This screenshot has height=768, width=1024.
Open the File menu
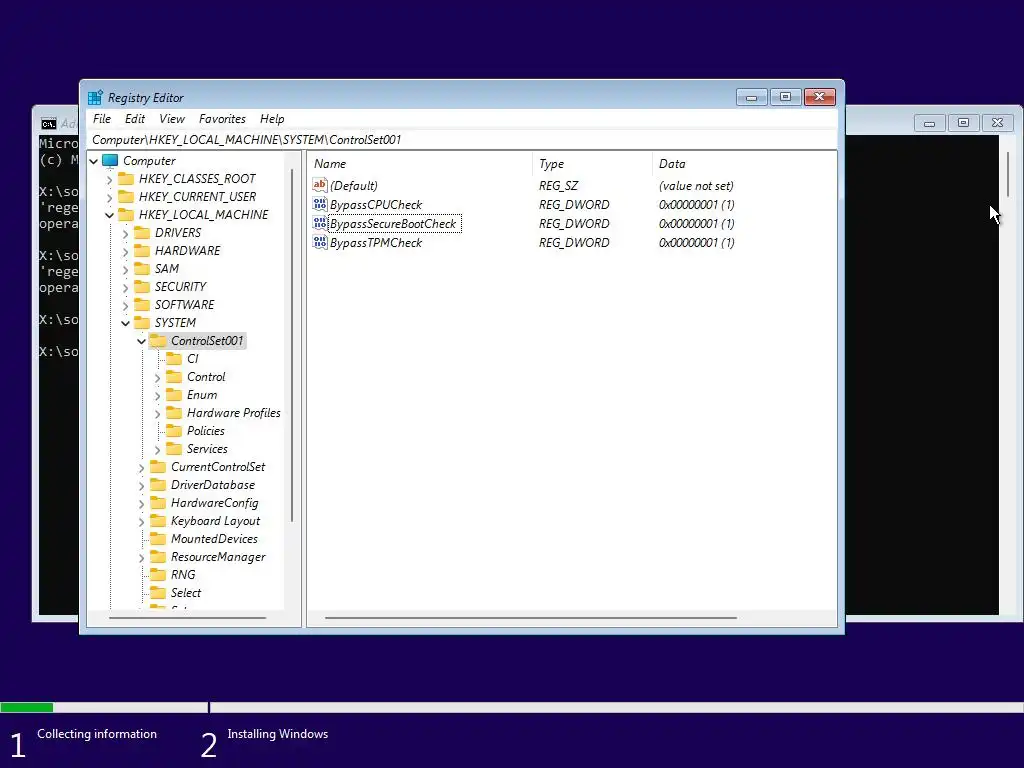tap(102, 119)
